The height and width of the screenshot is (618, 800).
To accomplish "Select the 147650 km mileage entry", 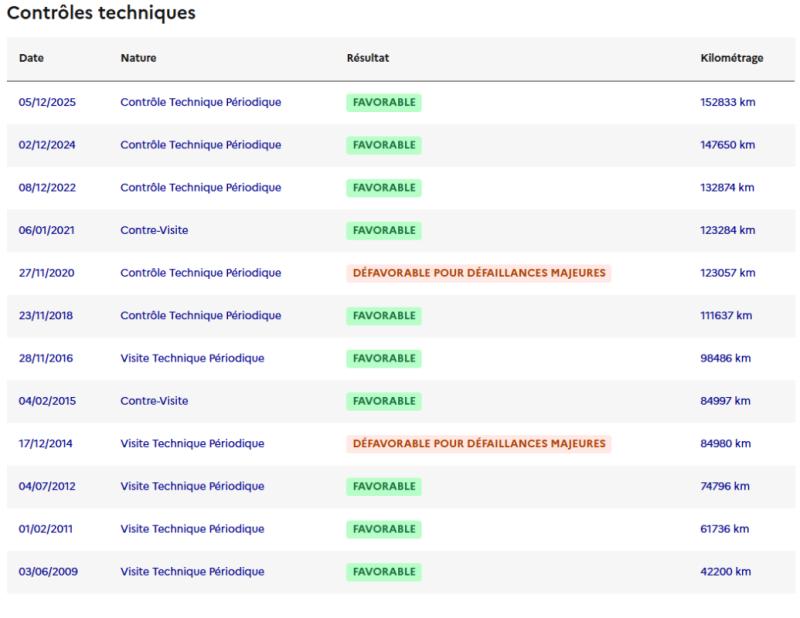I will tap(728, 145).
